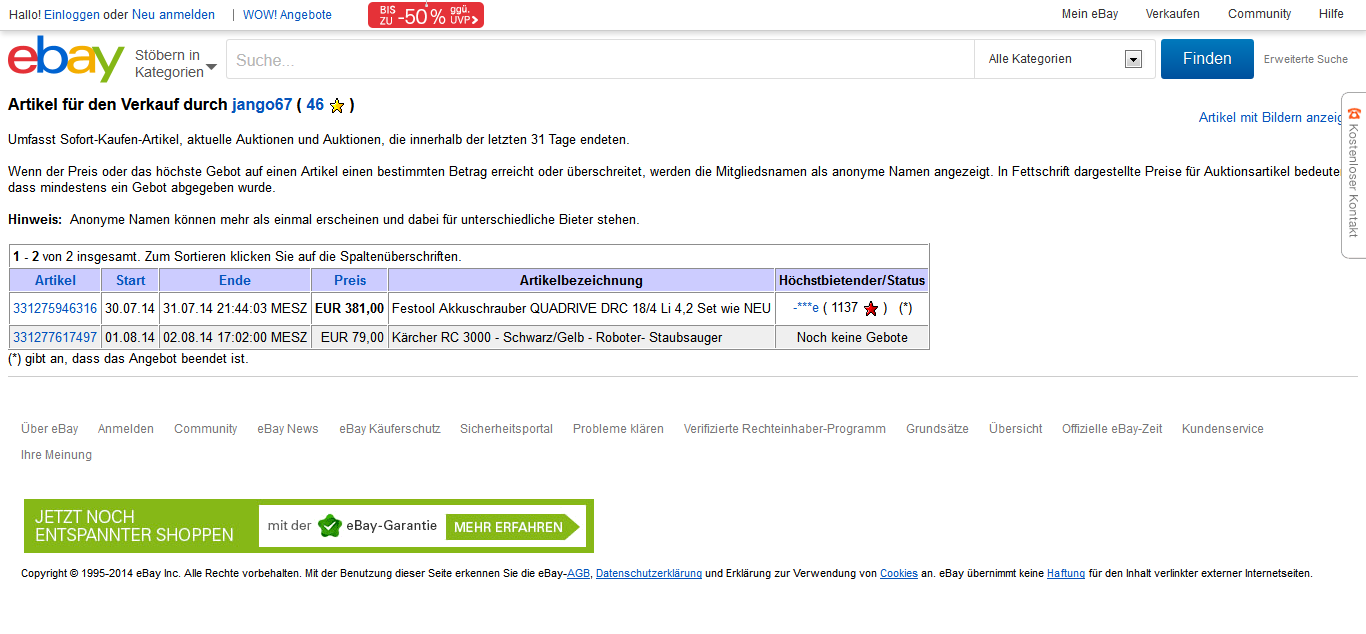Click Ihre Meinung footer link
The width and height of the screenshot is (1366, 634).
[x=56, y=455]
